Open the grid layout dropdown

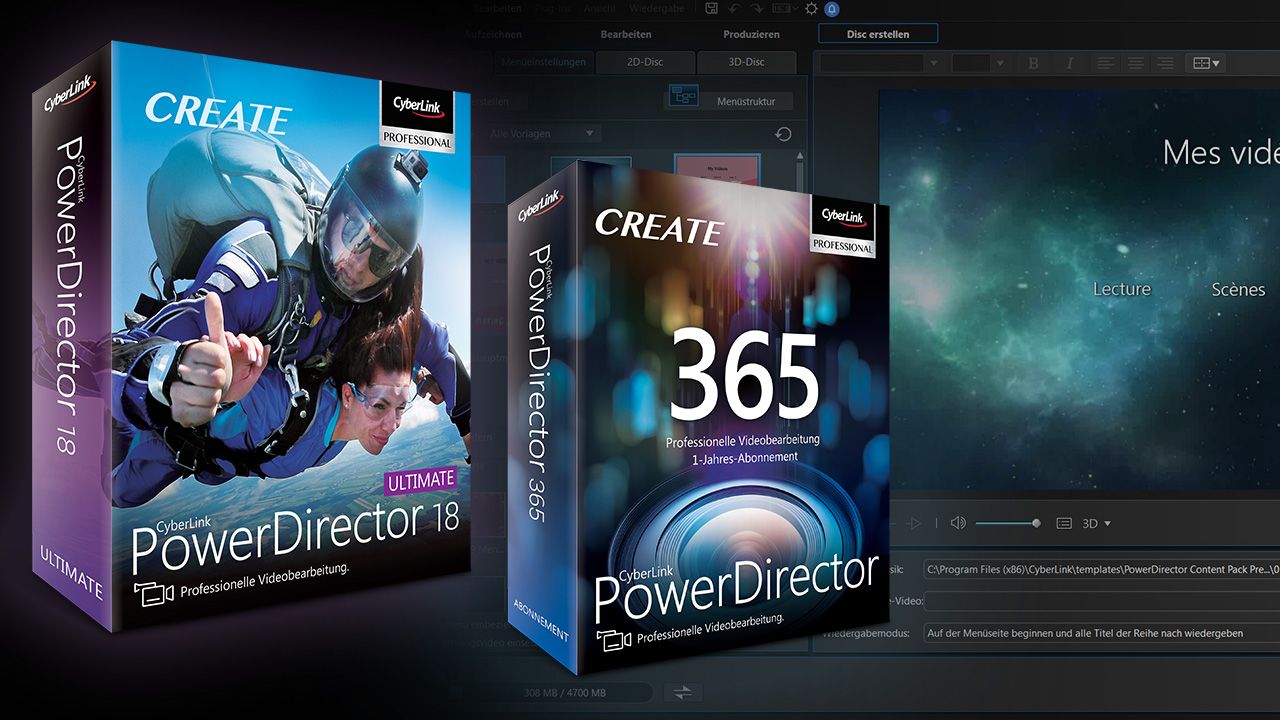pos(1204,63)
